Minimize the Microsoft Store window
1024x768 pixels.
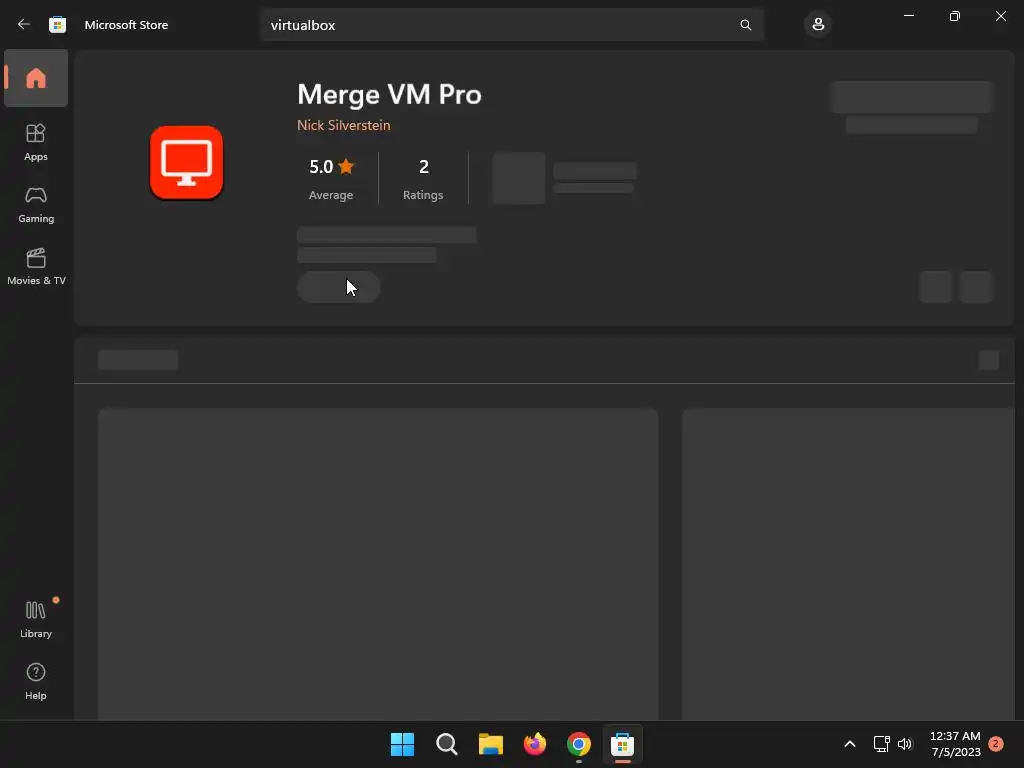click(x=908, y=16)
